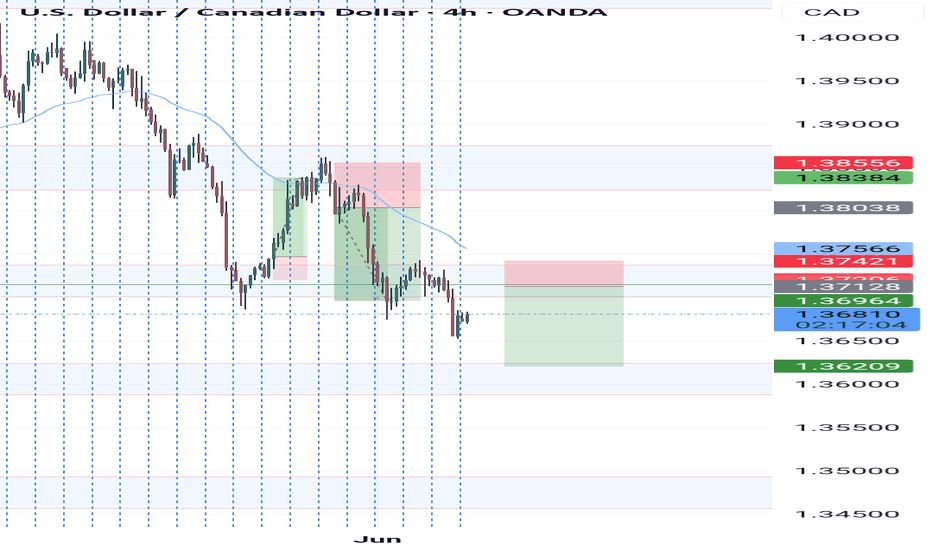Click the U.S. Dollar / Canadian Dollar chart title
Viewport: 932px width, 550px height.
pos(314,12)
